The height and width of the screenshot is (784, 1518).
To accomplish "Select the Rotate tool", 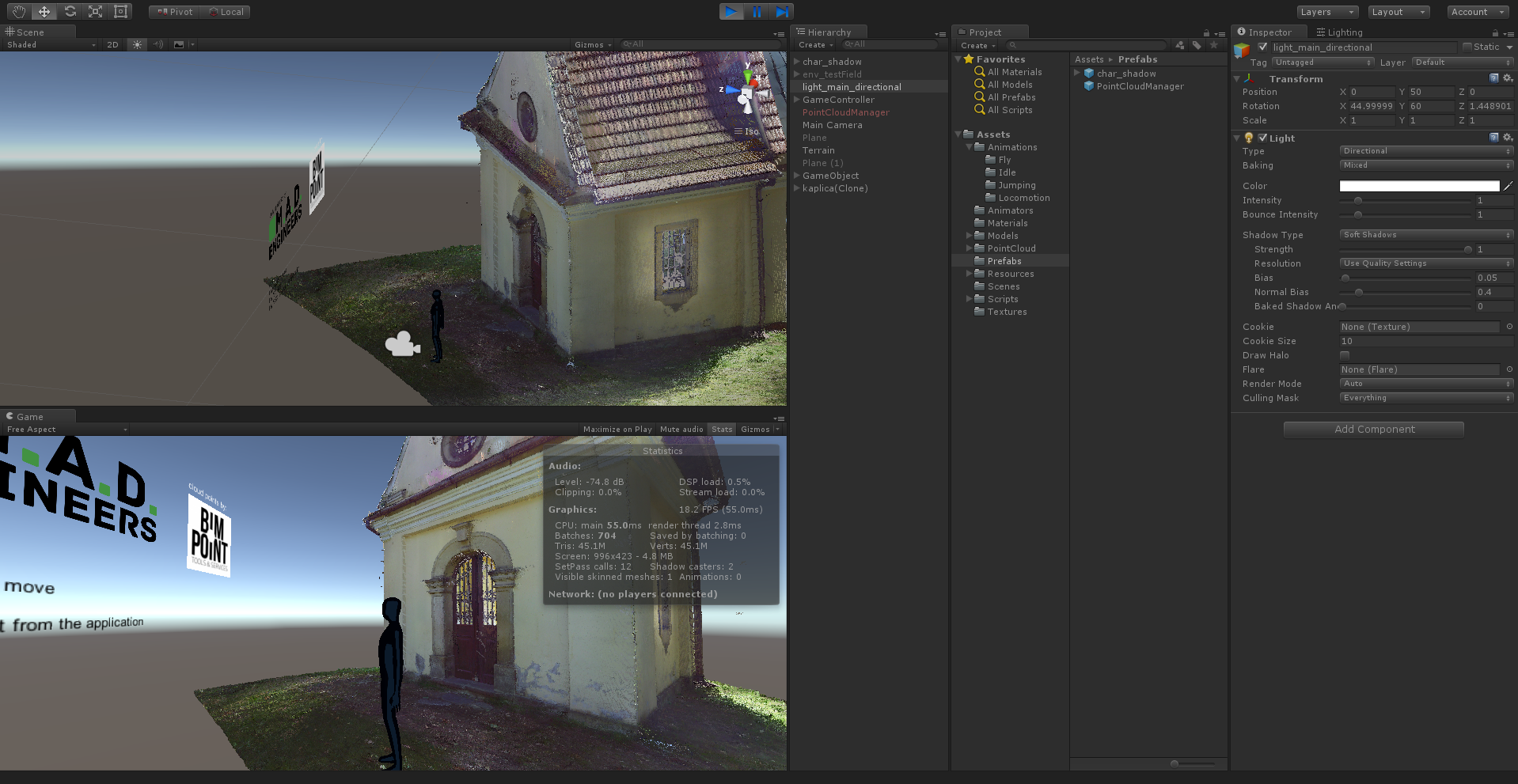I will coord(70,12).
